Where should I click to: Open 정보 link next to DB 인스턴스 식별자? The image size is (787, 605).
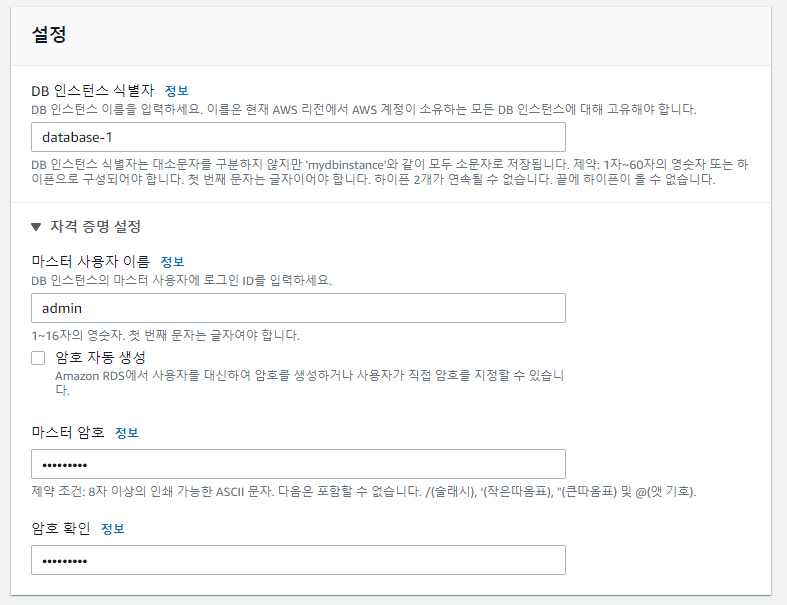176,91
